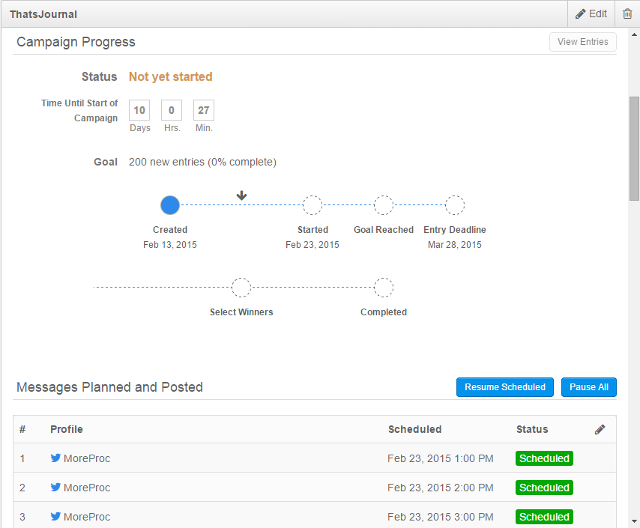Click Twitter icon in row 3

click(x=56, y=517)
